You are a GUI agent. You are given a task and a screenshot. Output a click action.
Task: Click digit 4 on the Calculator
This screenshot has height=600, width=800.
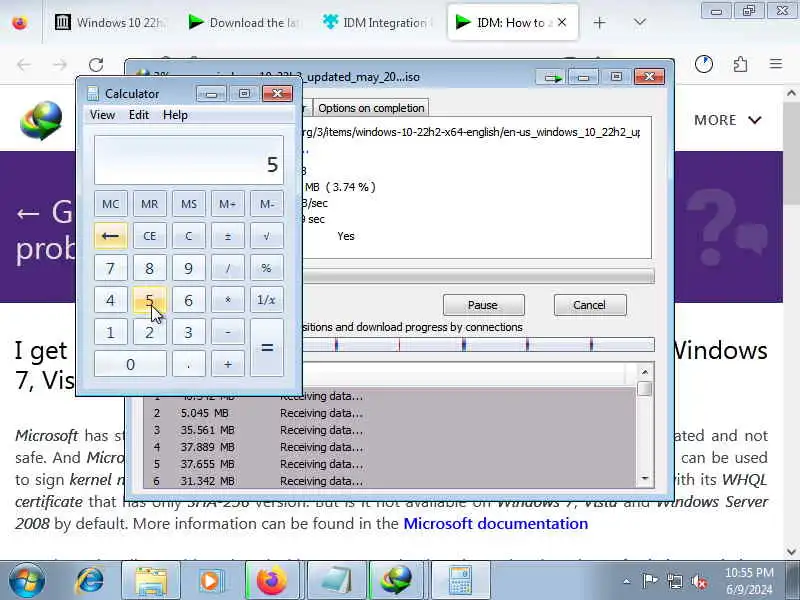[x=111, y=300]
